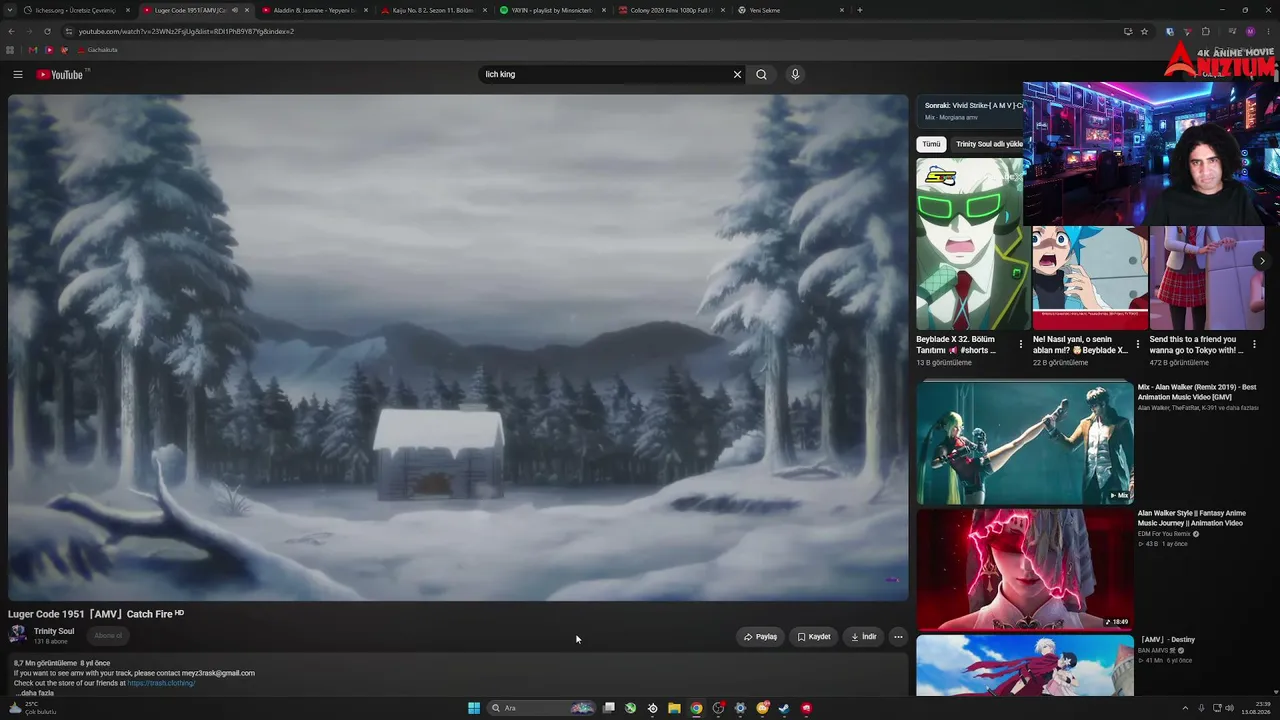The width and height of the screenshot is (1280, 720).
Task: Switch to Kaiju No. 8 browser tab
Action: click(434, 10)
